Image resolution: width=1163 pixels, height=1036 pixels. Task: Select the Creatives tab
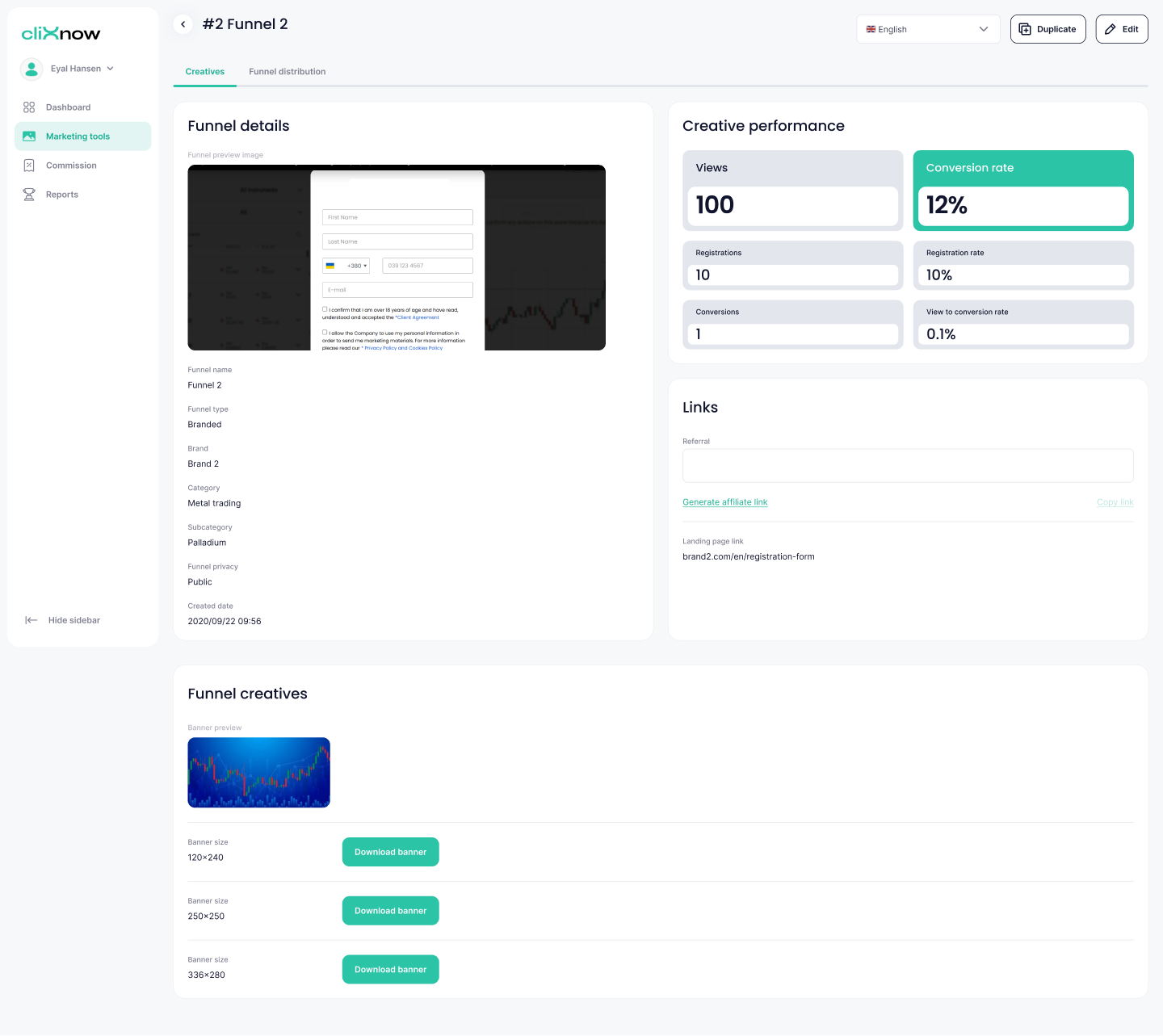(x=205, y=72)
